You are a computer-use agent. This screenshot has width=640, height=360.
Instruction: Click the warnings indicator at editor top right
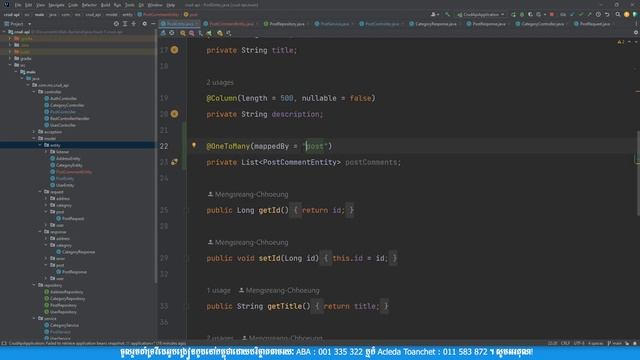tap(621, 42)
